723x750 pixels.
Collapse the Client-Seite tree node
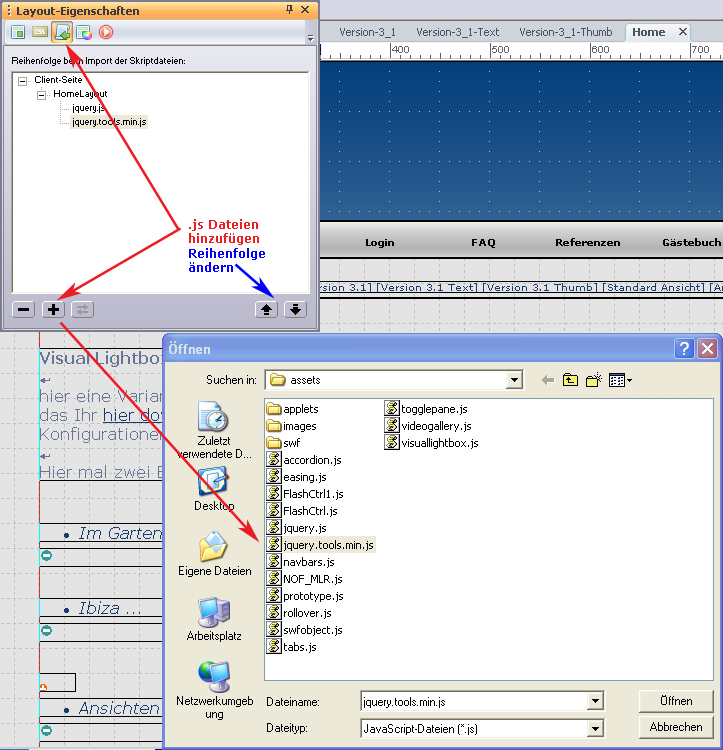pyautogui.click(x=23, y=80)
